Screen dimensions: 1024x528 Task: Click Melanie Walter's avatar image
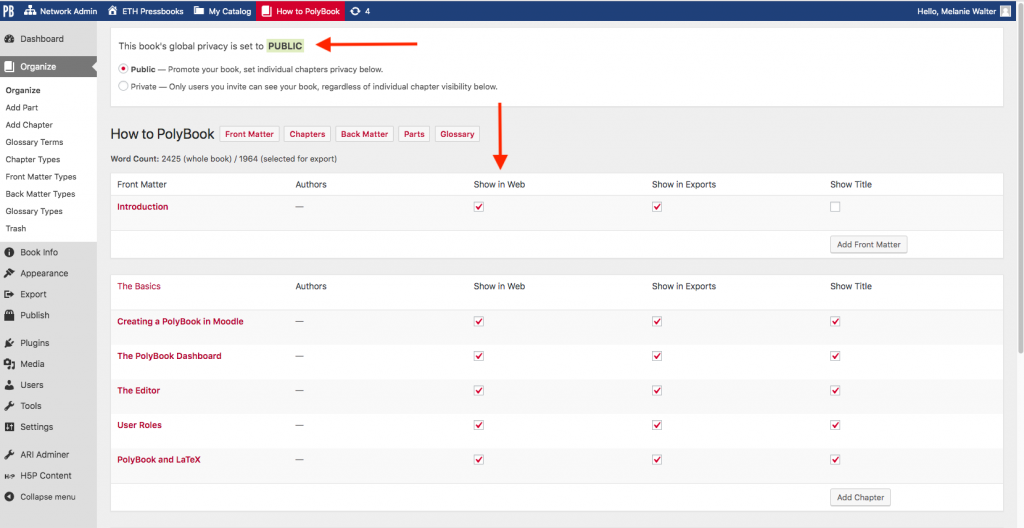tap(1006, 11)
